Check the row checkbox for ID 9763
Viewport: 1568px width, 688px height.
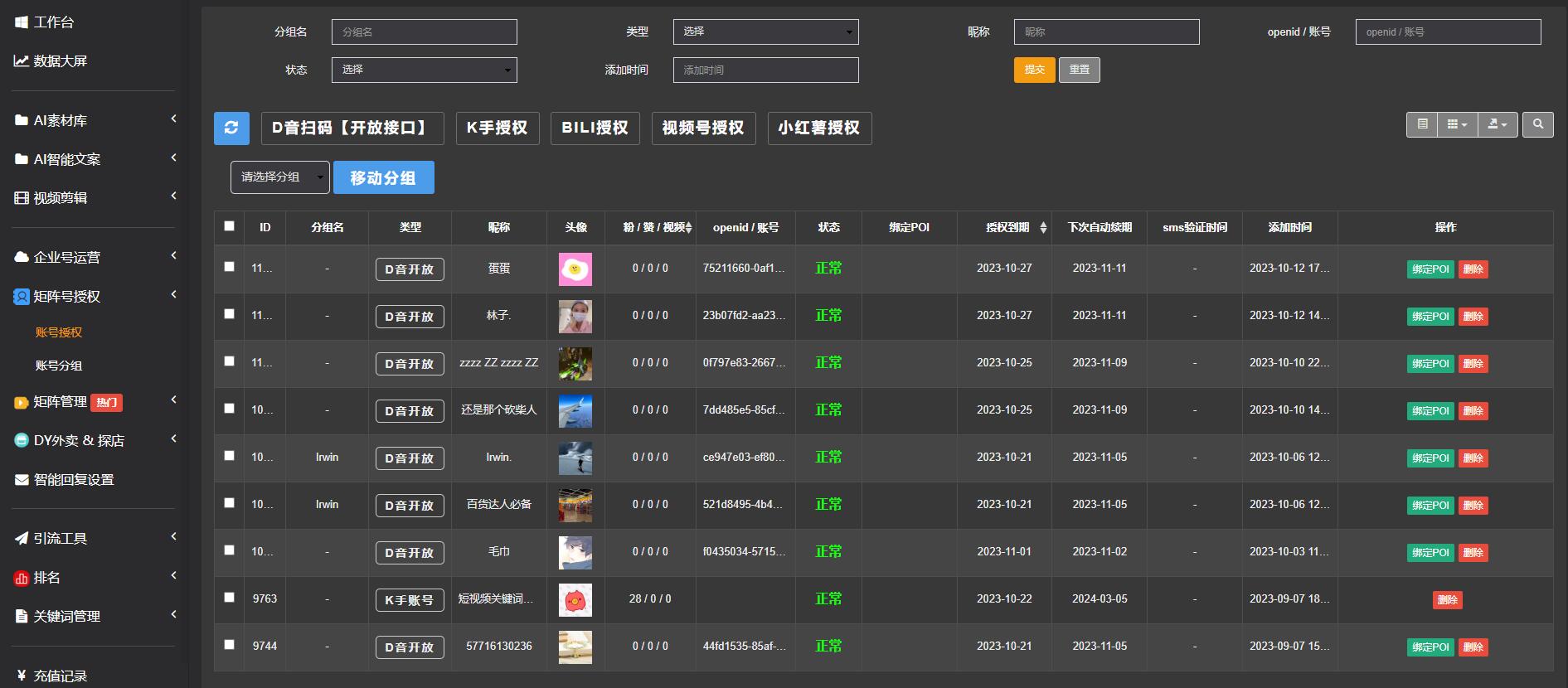point(230,598)
